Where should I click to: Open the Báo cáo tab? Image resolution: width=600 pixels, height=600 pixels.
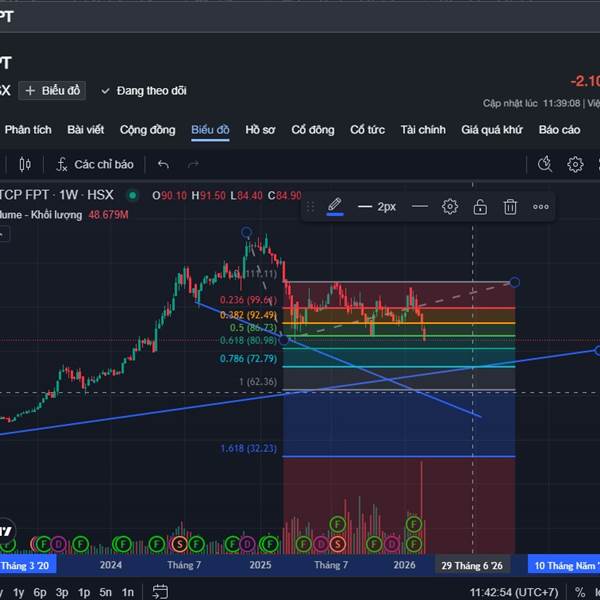pos(559,130)
